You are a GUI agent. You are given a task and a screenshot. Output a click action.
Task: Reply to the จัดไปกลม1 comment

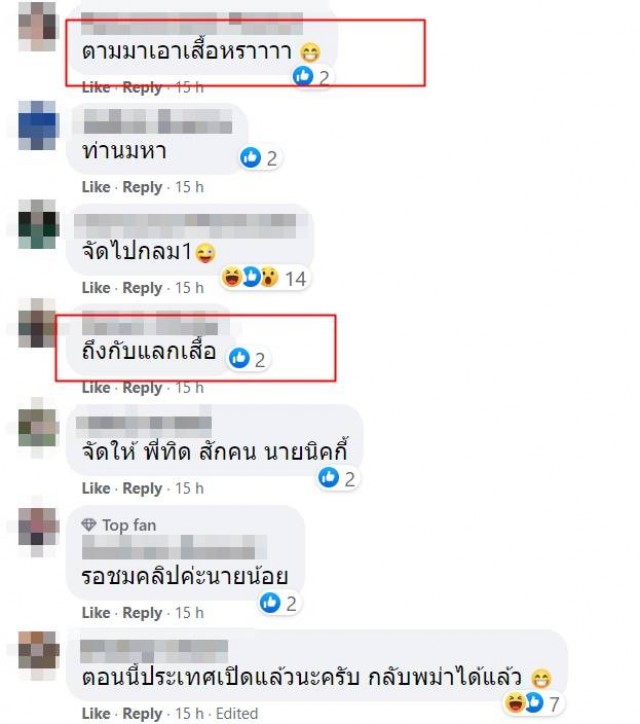[x=142, y=288]
